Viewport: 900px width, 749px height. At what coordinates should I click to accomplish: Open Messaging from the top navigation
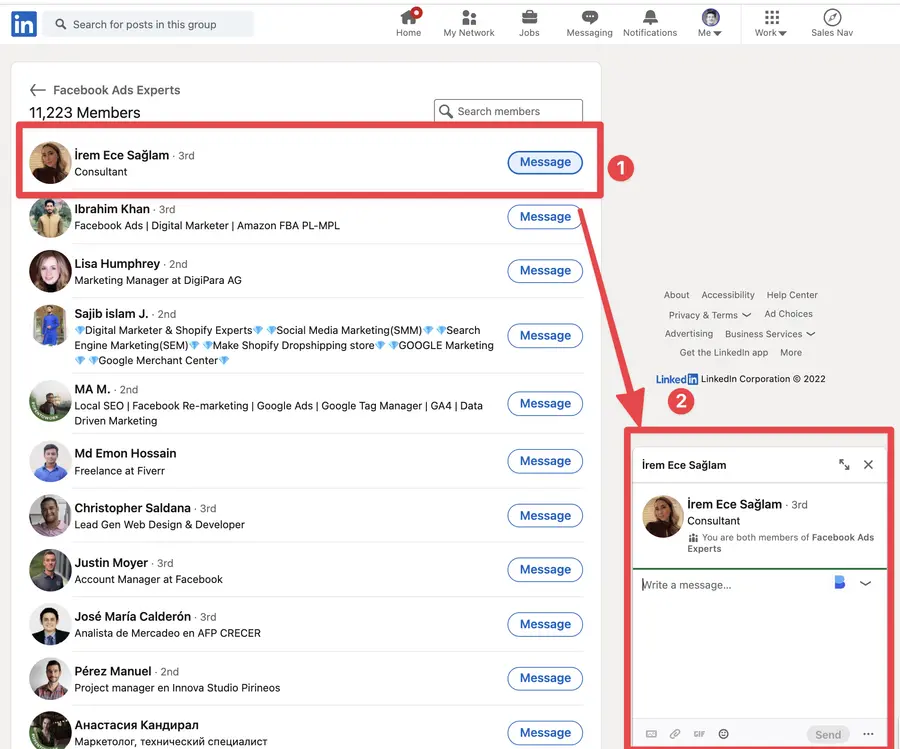pos(589,22)
